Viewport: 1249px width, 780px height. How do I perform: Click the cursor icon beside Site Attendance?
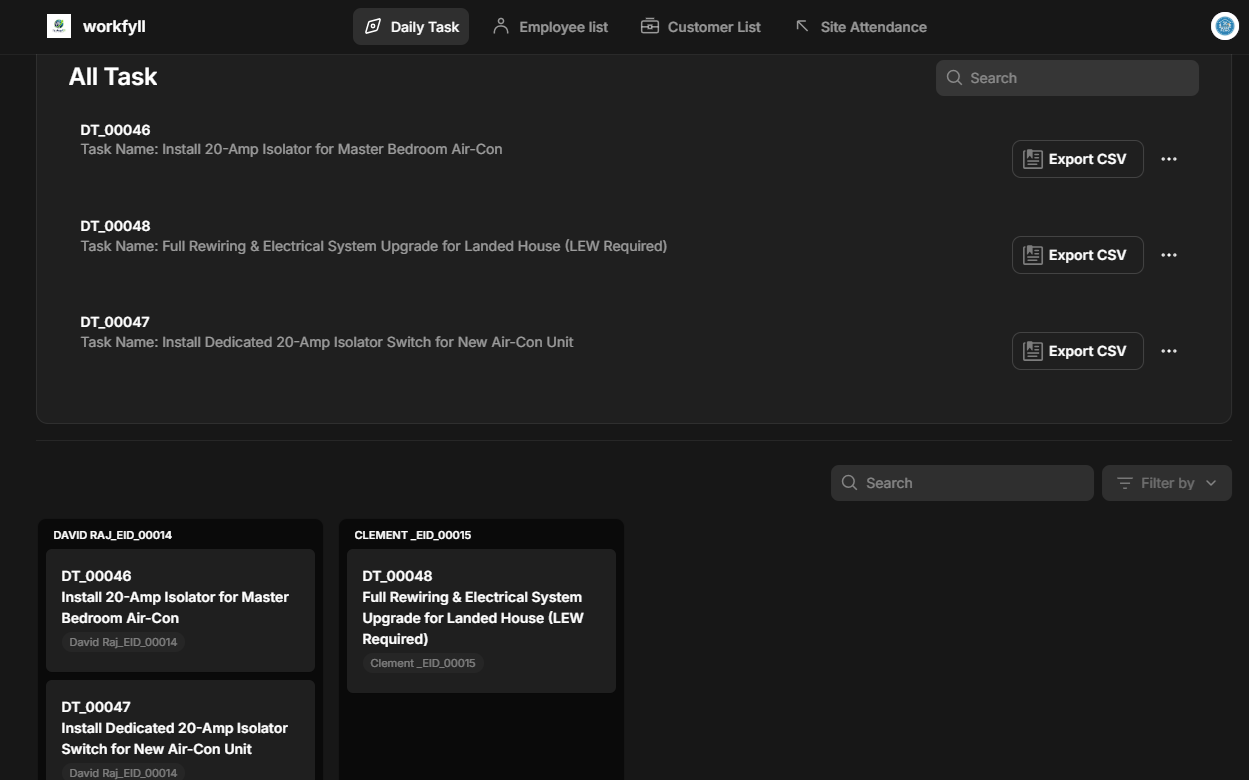(x=802, y=27)
